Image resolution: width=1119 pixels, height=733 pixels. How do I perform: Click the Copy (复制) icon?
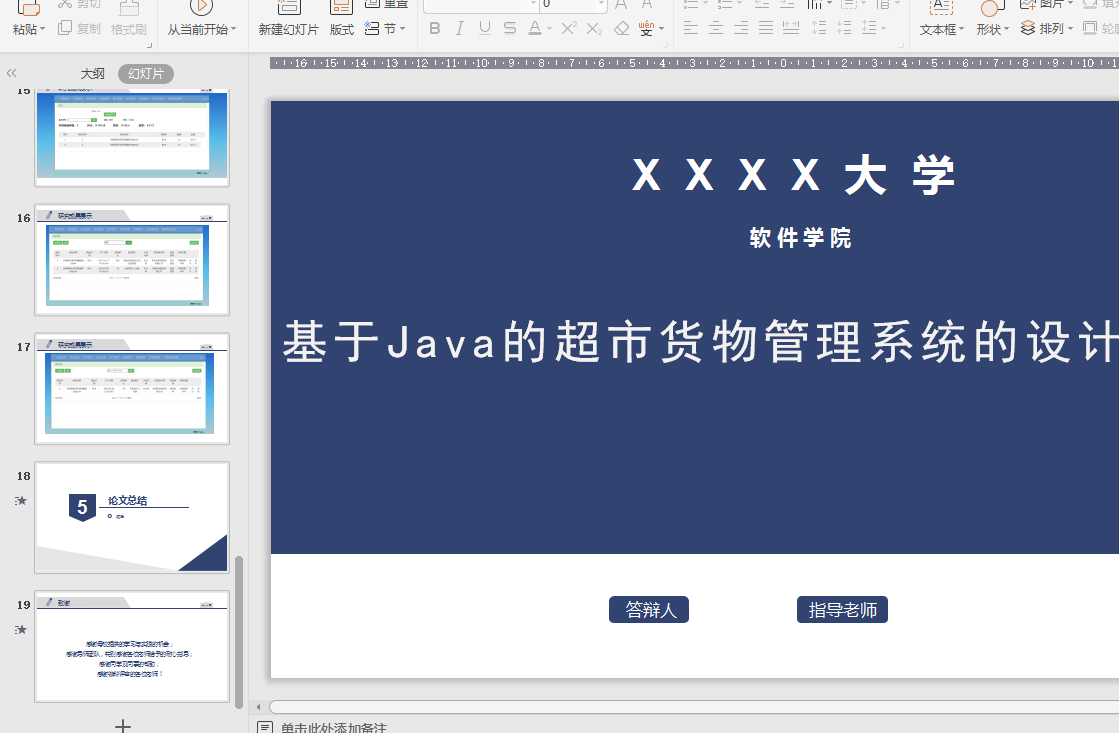(65, 28)
